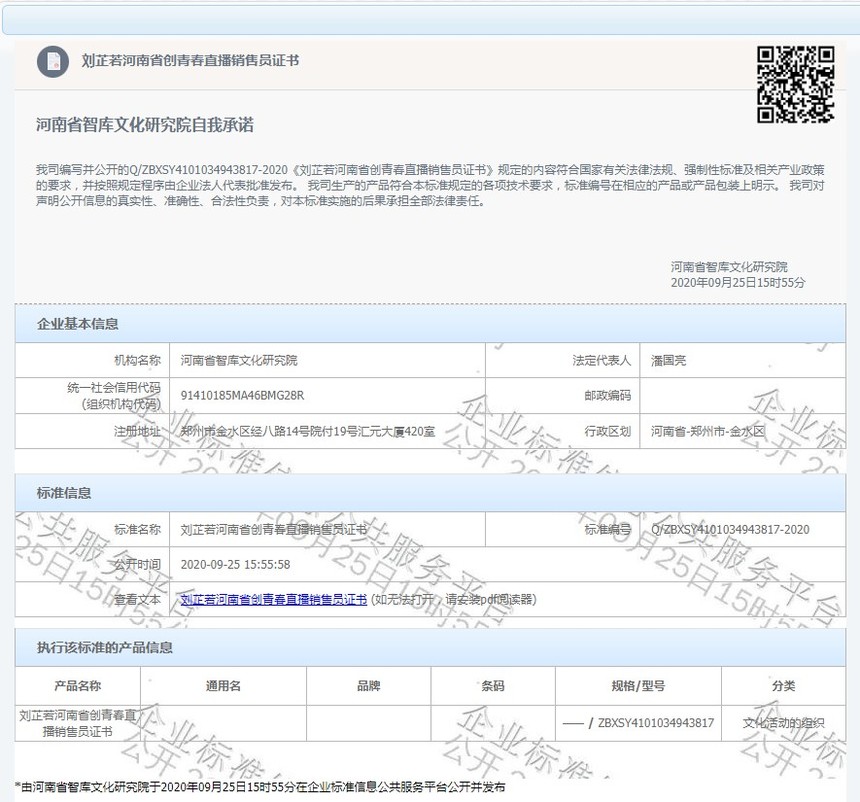Click the 品牌 column header
This screenshot has height=802, width=860.
(369, 686)
